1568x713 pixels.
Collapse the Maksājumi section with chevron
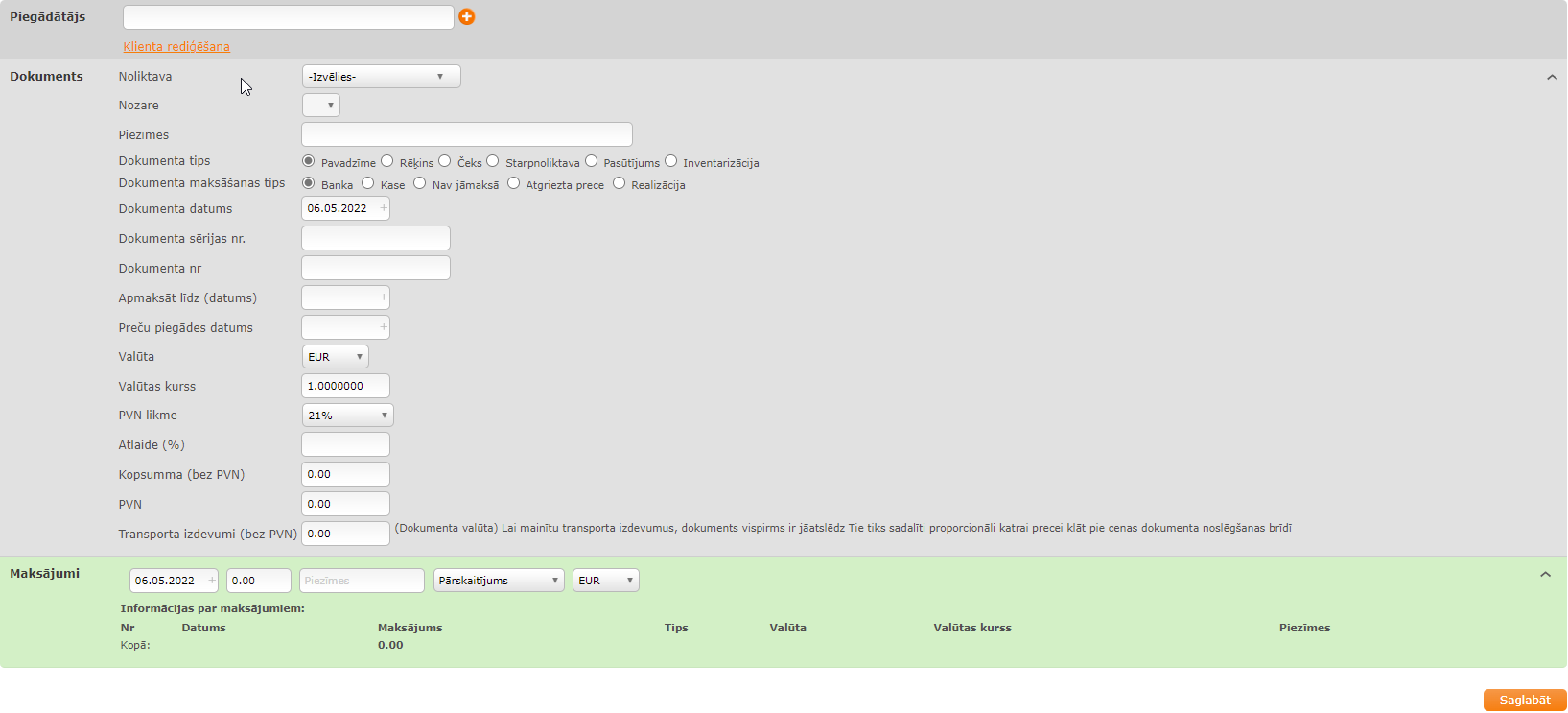(x=1545, y=574)
